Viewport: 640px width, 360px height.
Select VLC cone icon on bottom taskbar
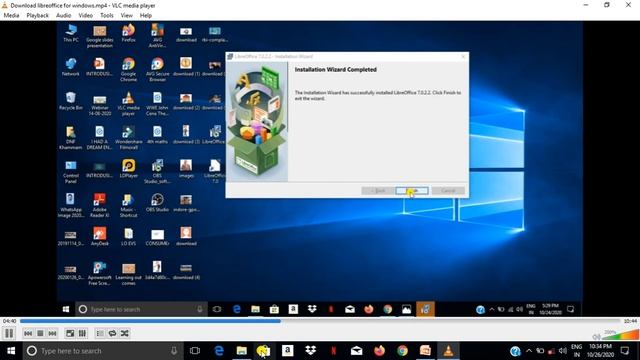pyautogui.click(x=448, y=351)
